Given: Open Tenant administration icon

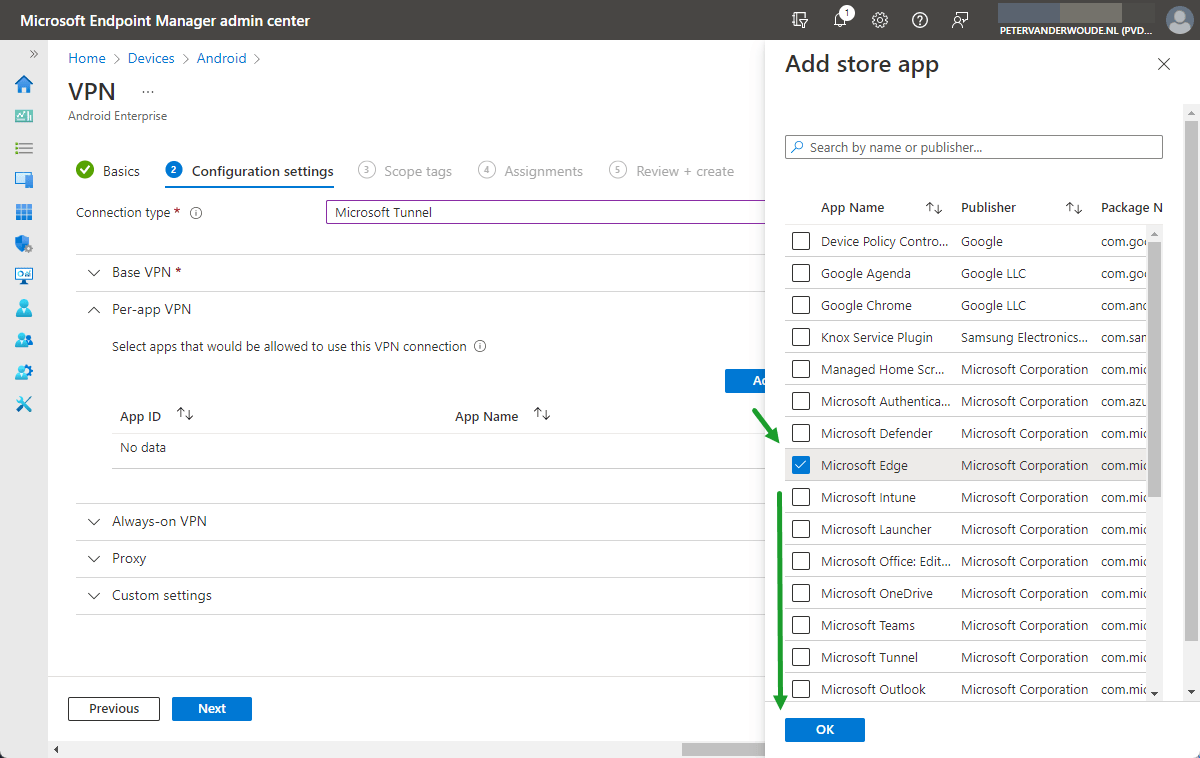Looking at the screenshot, I should 24,372.
